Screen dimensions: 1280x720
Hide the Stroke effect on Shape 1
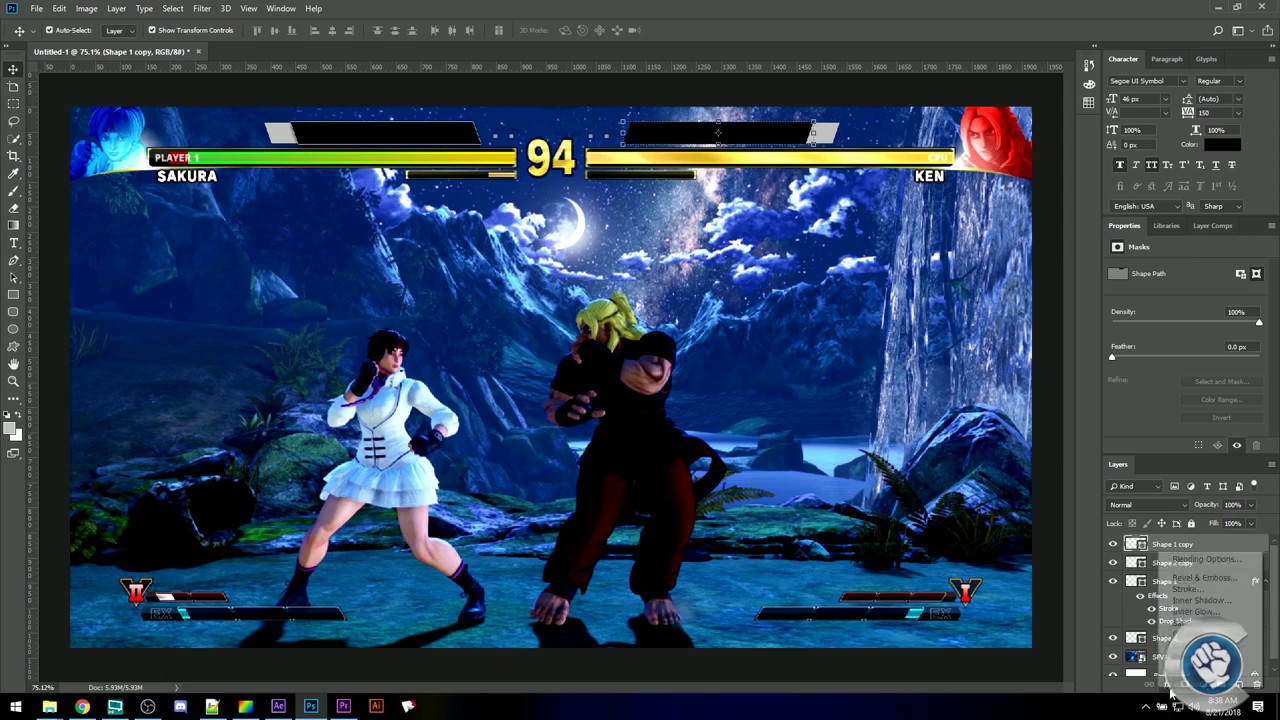click(1151, 608)
